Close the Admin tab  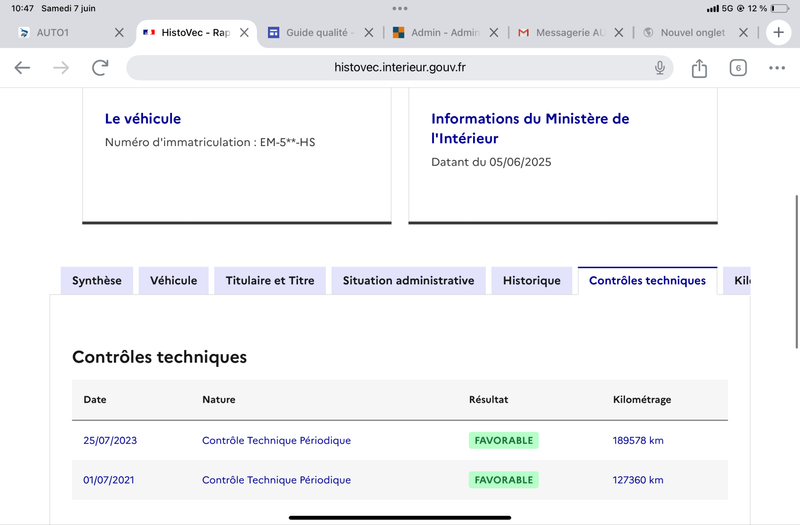[x=494, y=33]
